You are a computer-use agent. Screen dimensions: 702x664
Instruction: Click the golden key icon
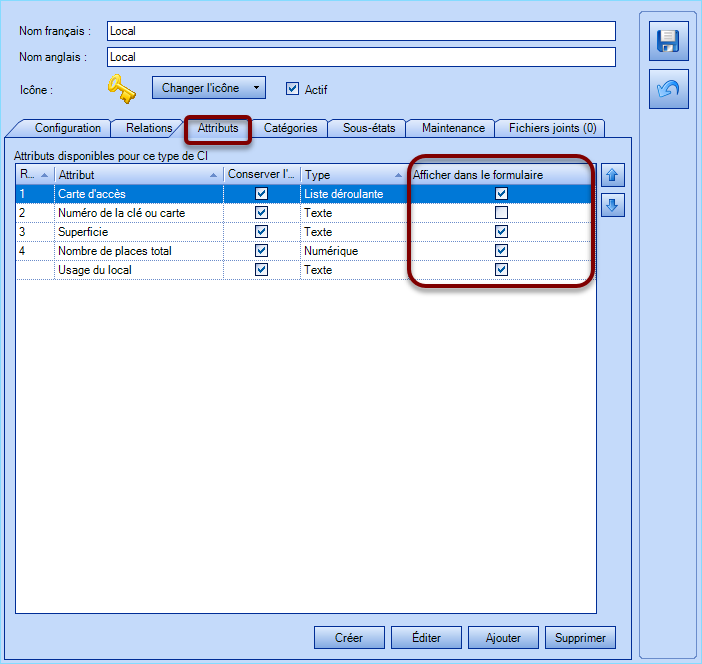tap(122, 89)
